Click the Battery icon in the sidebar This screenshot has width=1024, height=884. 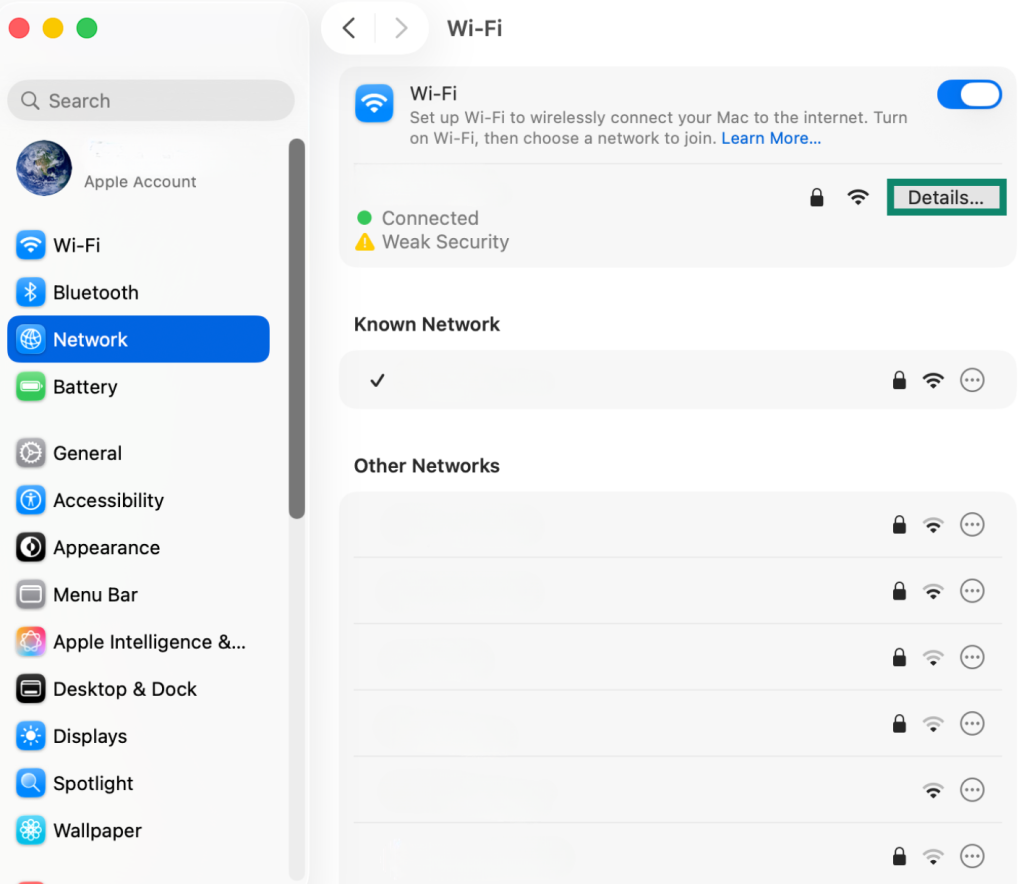[x=30, y=387]
